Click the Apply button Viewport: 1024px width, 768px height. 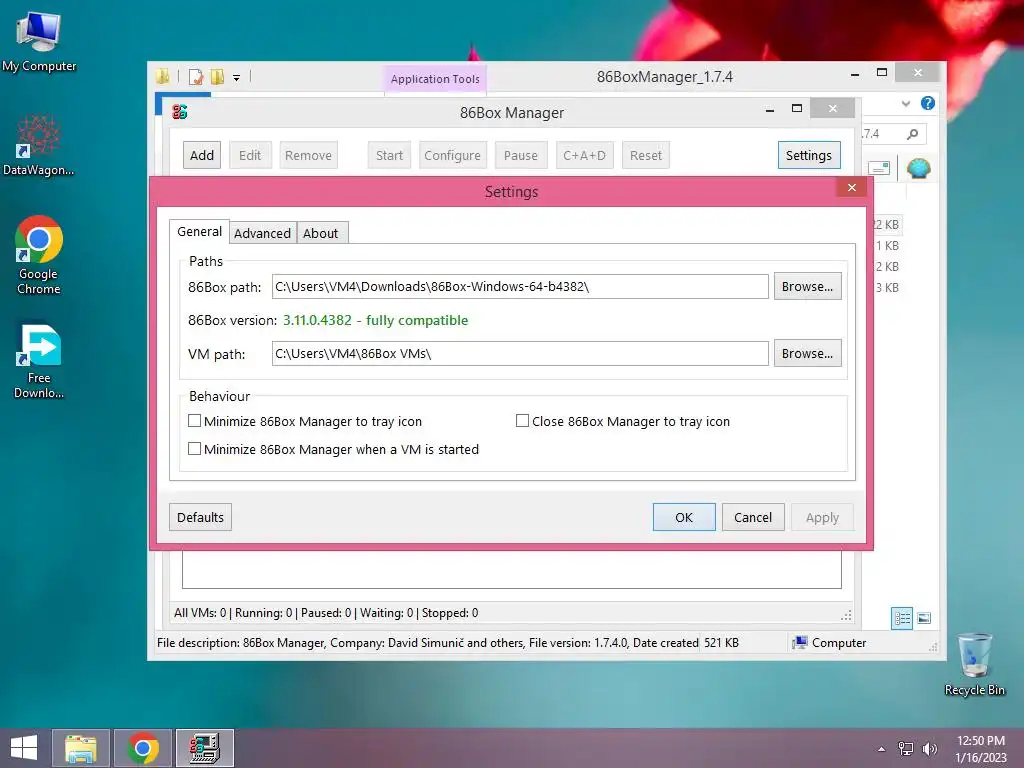[x=822, y=517]
